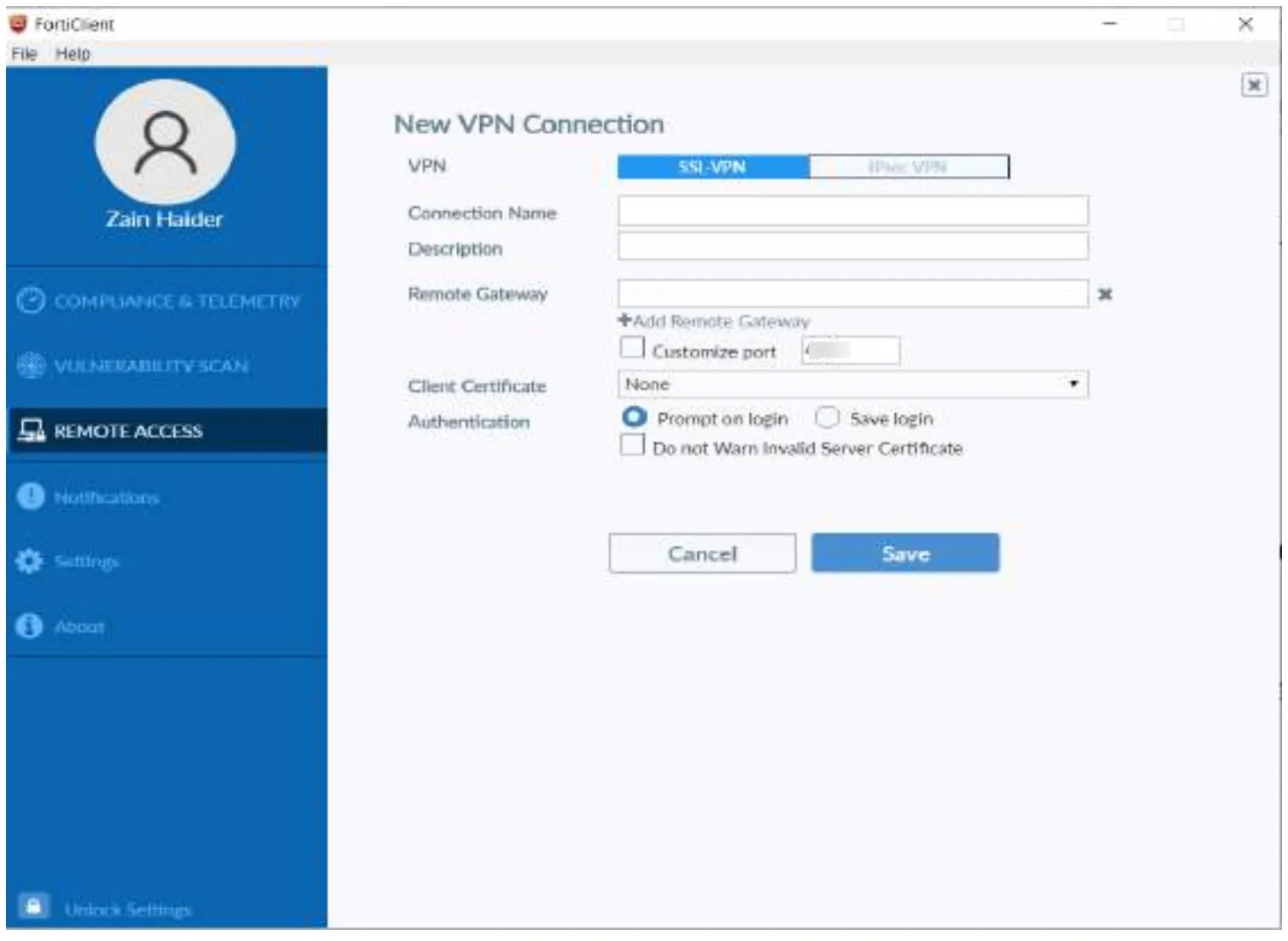Click the Cancel button
Viewport: 1288px width, 941px height.
(702, 553)
